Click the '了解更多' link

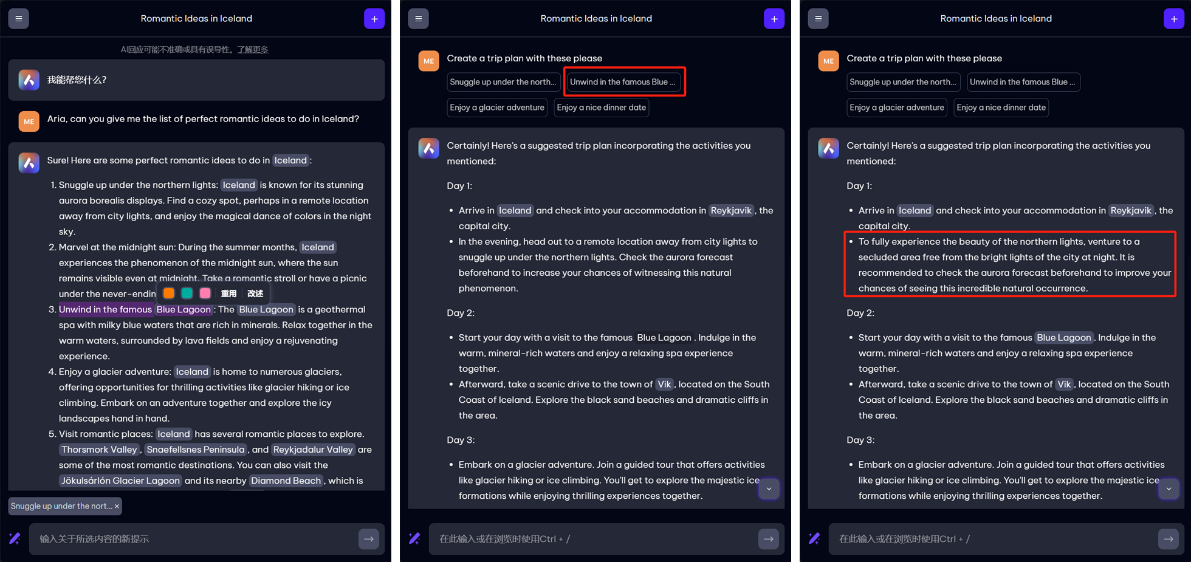254,49
